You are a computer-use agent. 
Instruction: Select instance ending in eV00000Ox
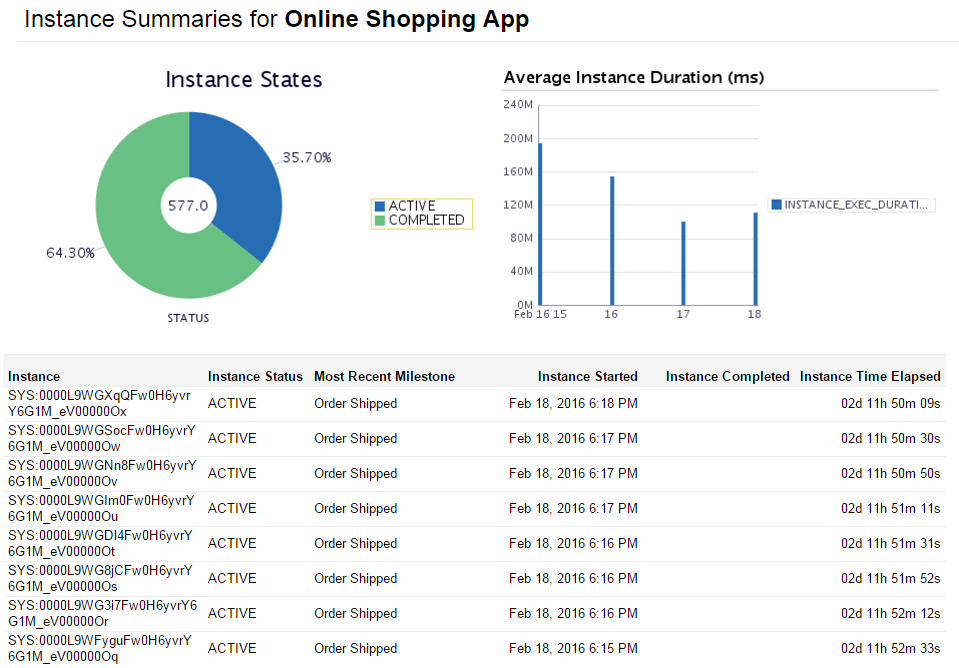click(x=99, y=404)
